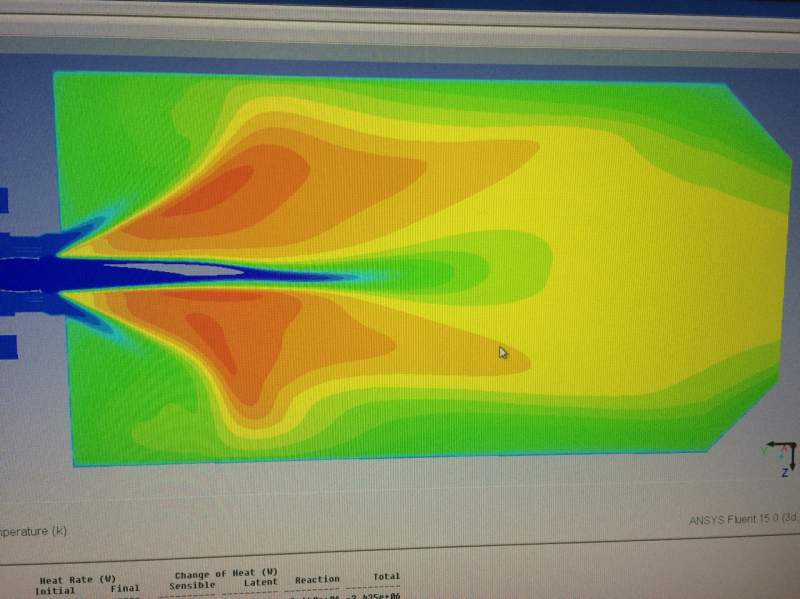Image resolution: width=800 pixels, height=599 pixels.
Task: Click the 'Final' column header
Action: coord(124,588)
